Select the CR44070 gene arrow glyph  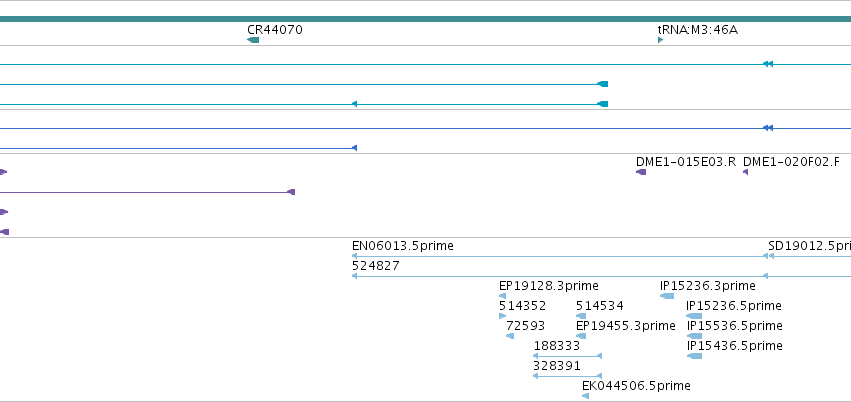(x=253, y=40)
